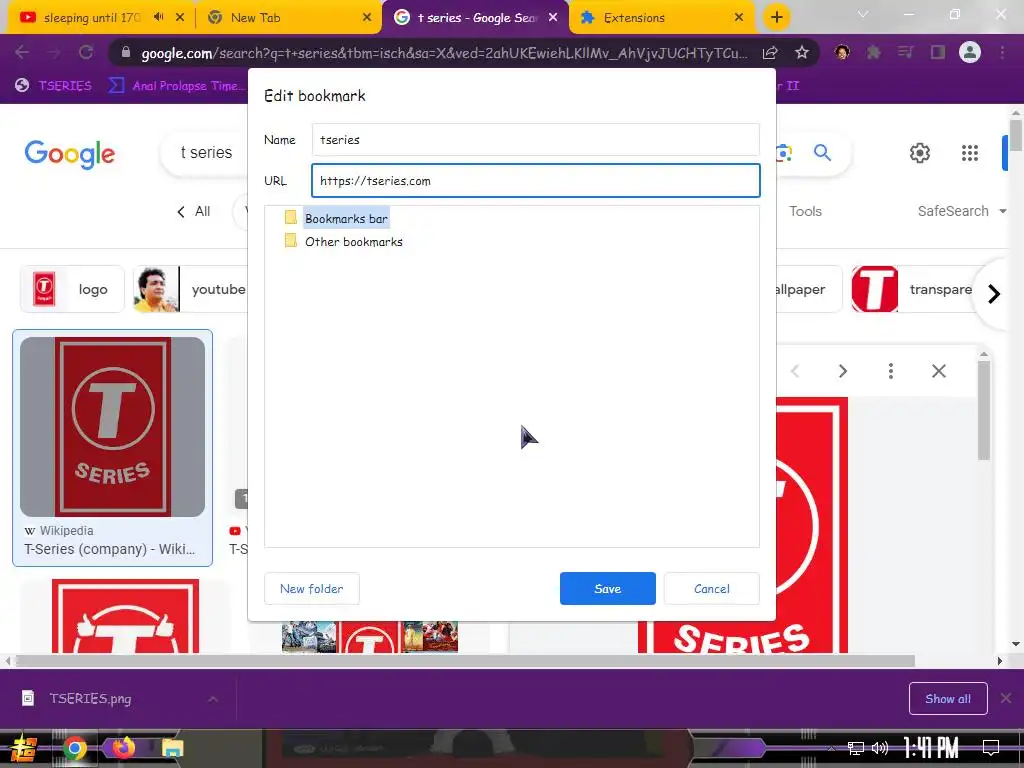Go to previous image in preview panel
1024x768 pixels.
(x=795, y=371)
